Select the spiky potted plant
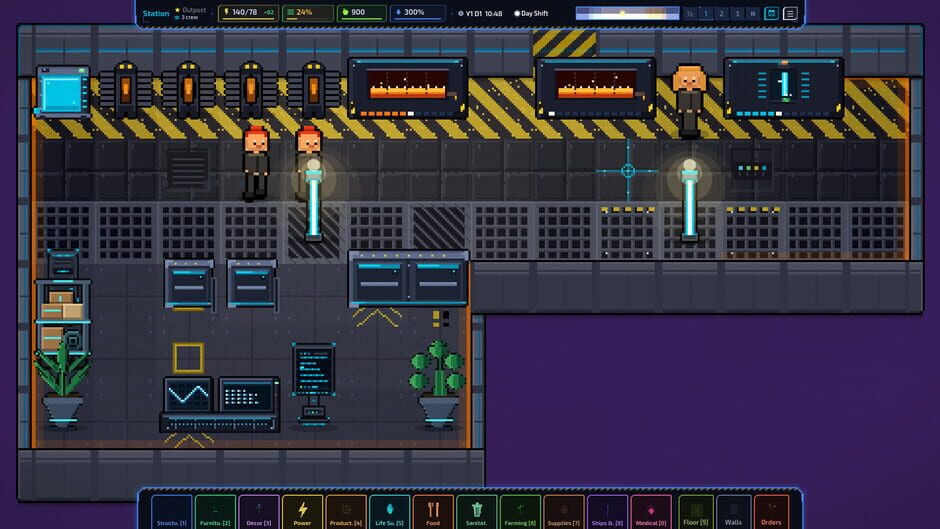Screen dimensions: 940x529 click(x=62, y=384)
